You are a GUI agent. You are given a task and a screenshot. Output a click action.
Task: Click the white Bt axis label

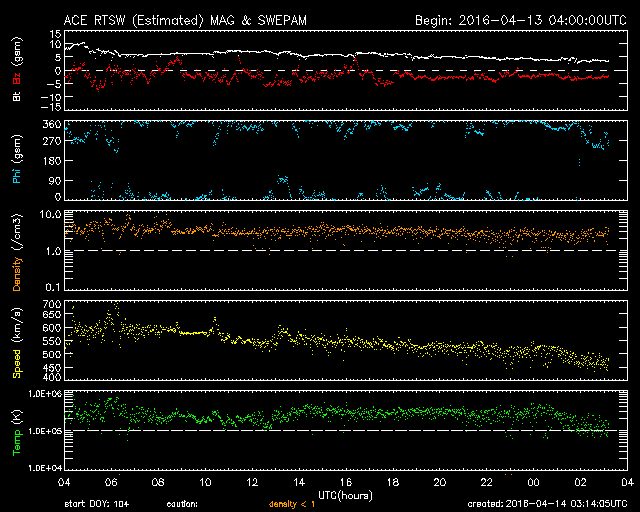(17, 97)
